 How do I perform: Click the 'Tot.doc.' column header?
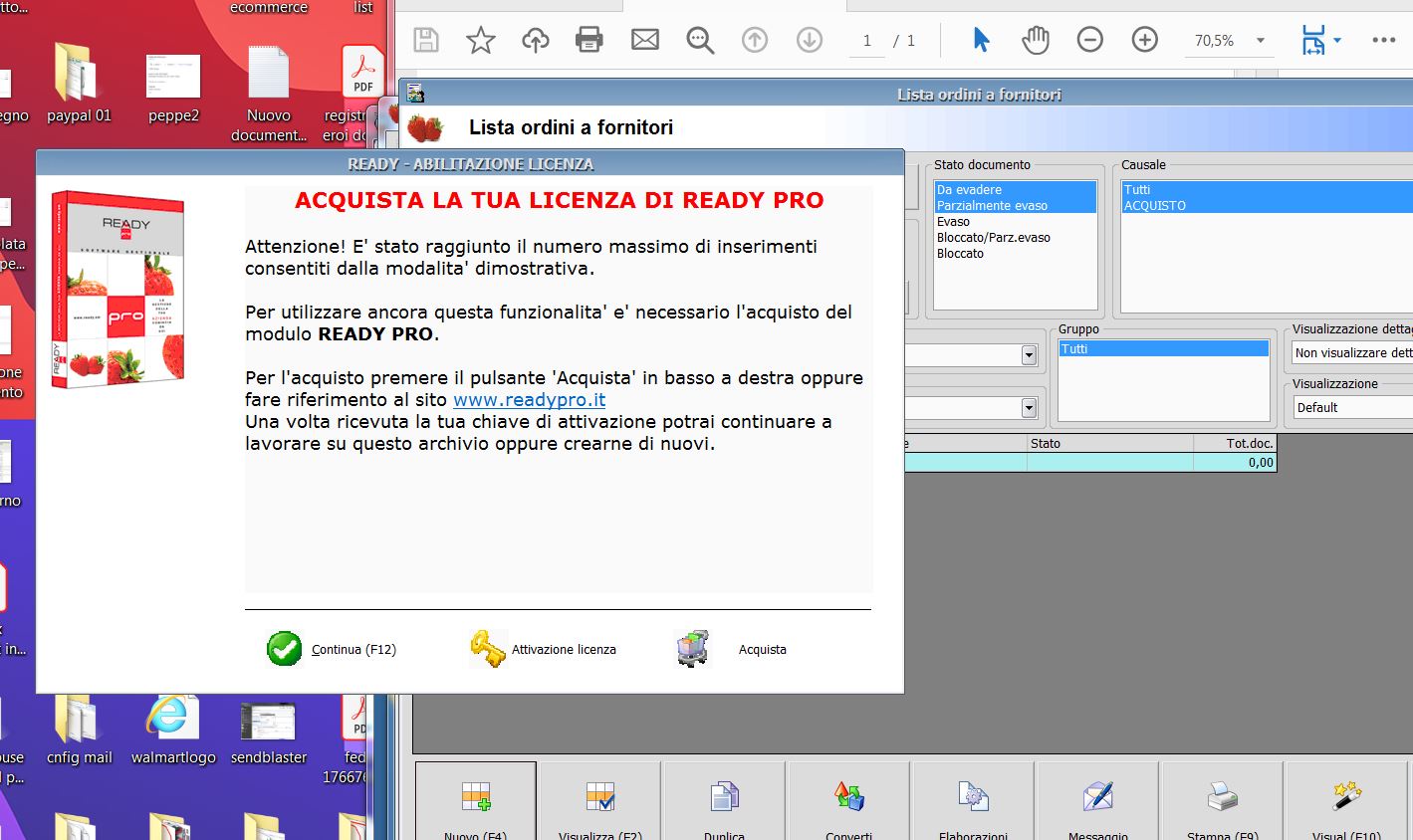point(1235,444)
